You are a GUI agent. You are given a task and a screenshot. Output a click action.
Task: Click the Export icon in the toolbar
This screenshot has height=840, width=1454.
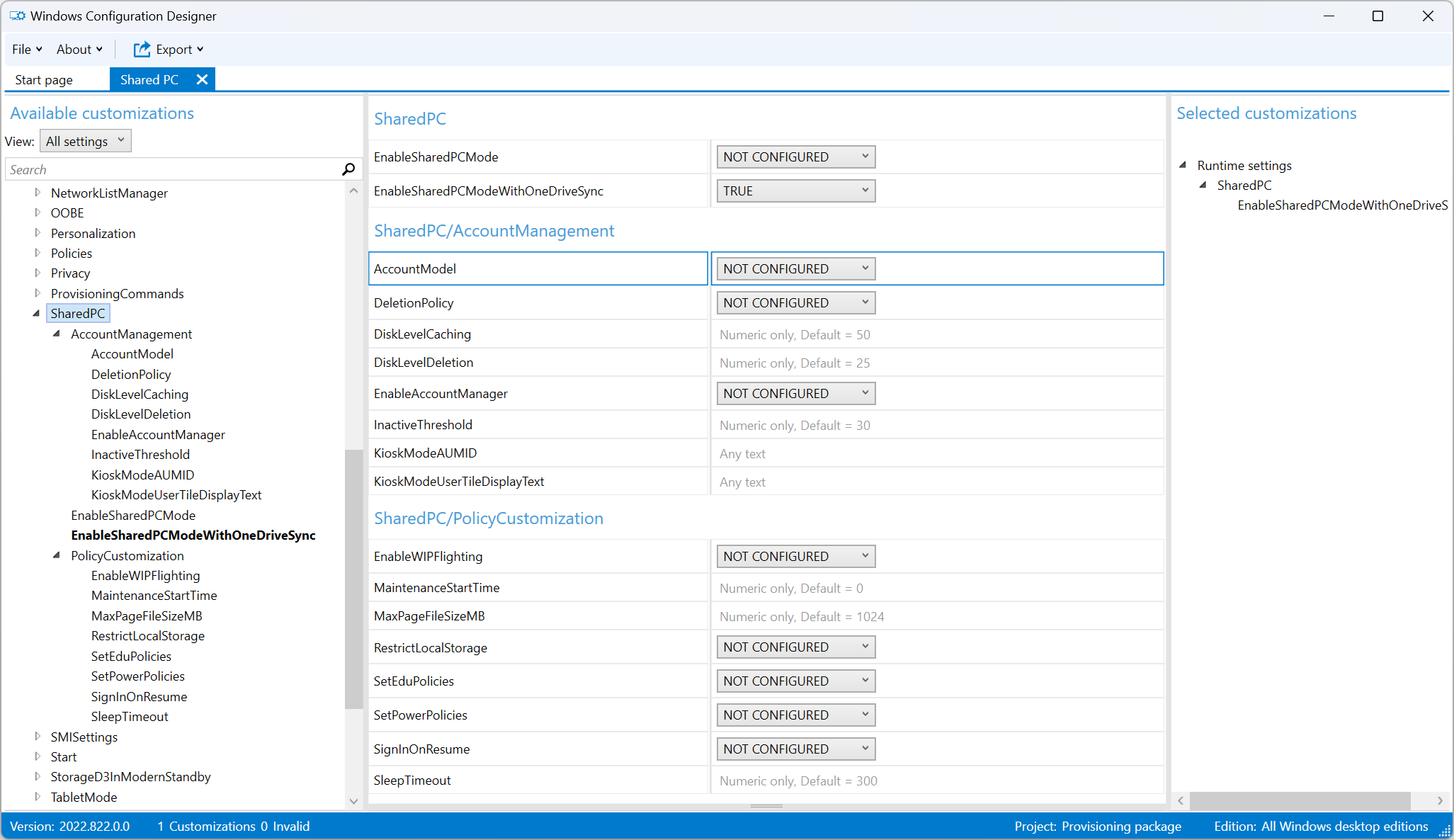[142, 49]
